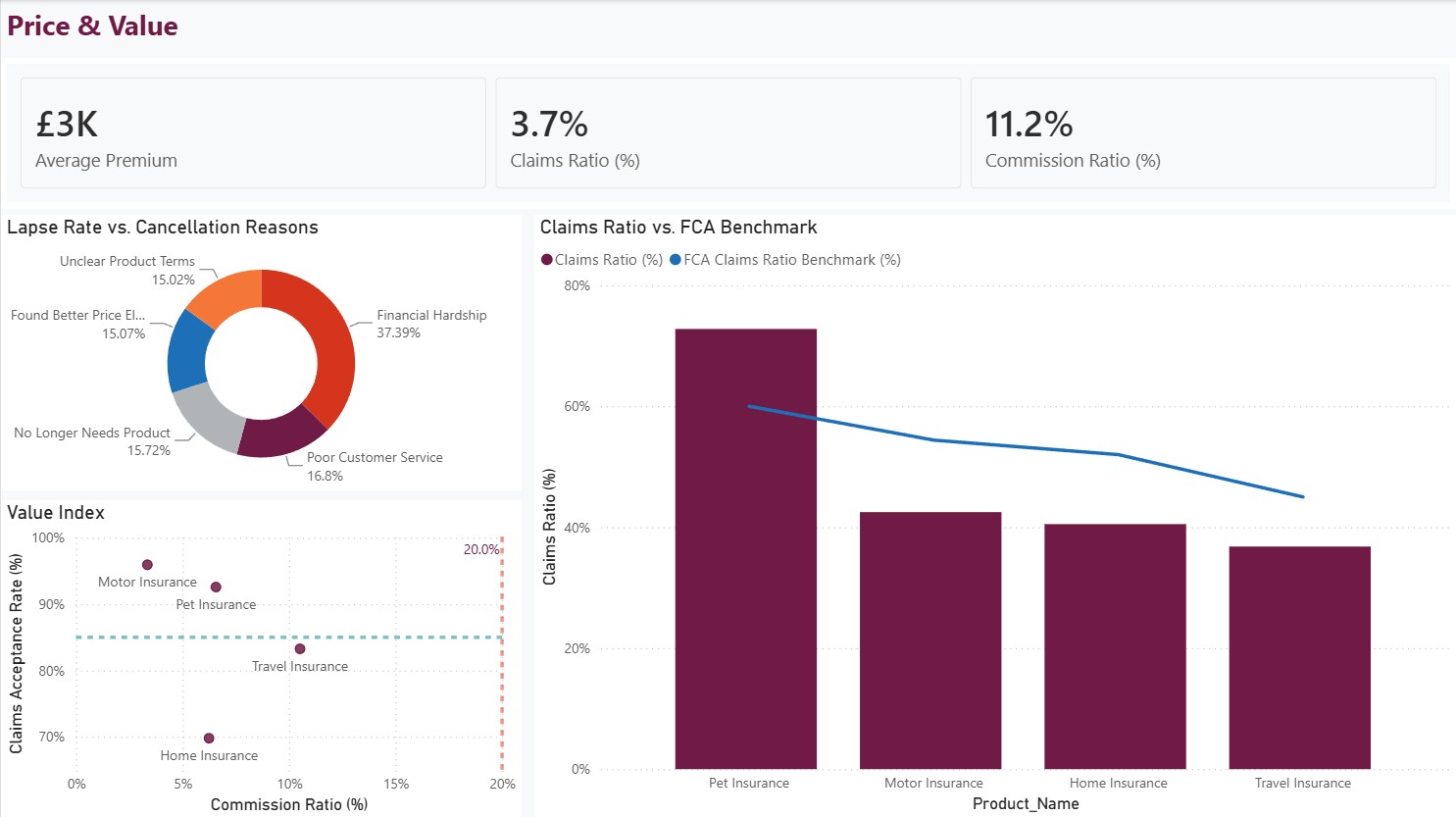Click the Pet Insurance scatter point
Screen dimensions: 1456x817
click(x=216, y=587)
